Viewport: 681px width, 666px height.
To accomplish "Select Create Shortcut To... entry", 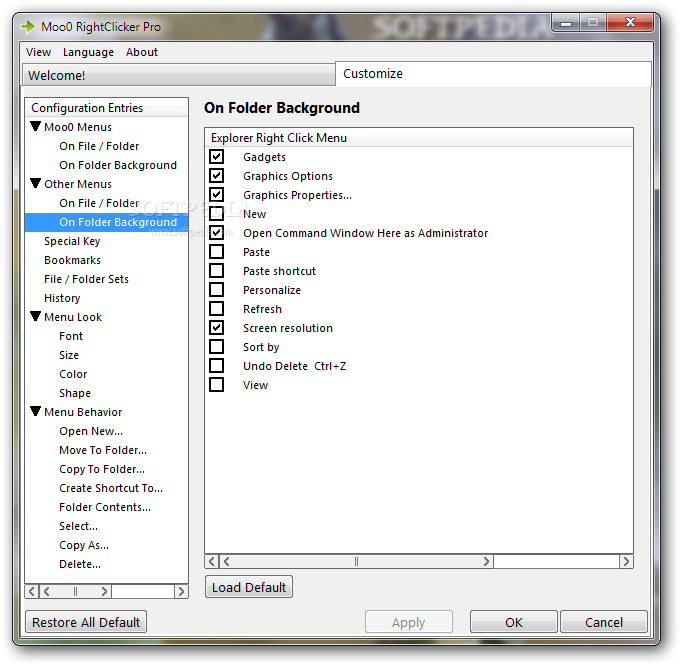I will pos(111,488).
